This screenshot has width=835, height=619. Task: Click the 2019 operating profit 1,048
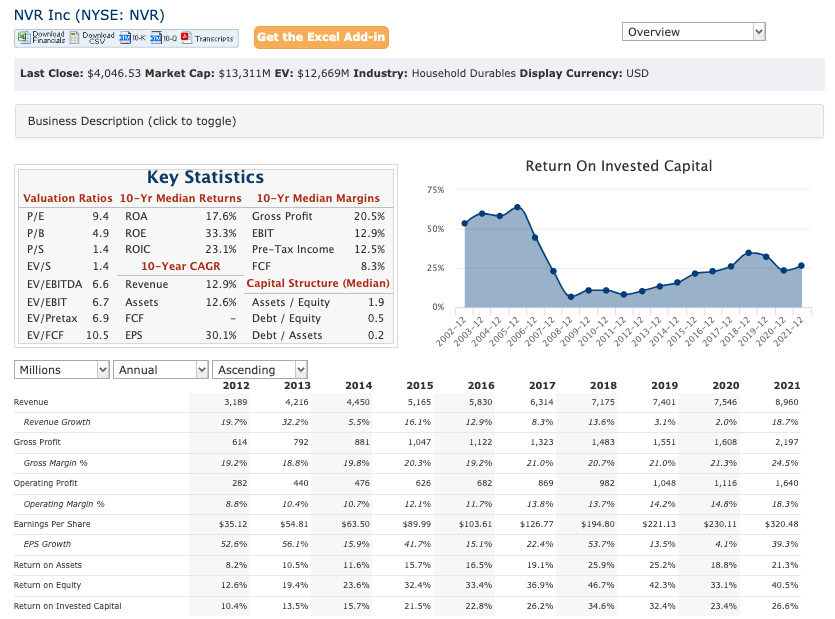(x=664, y=483)
